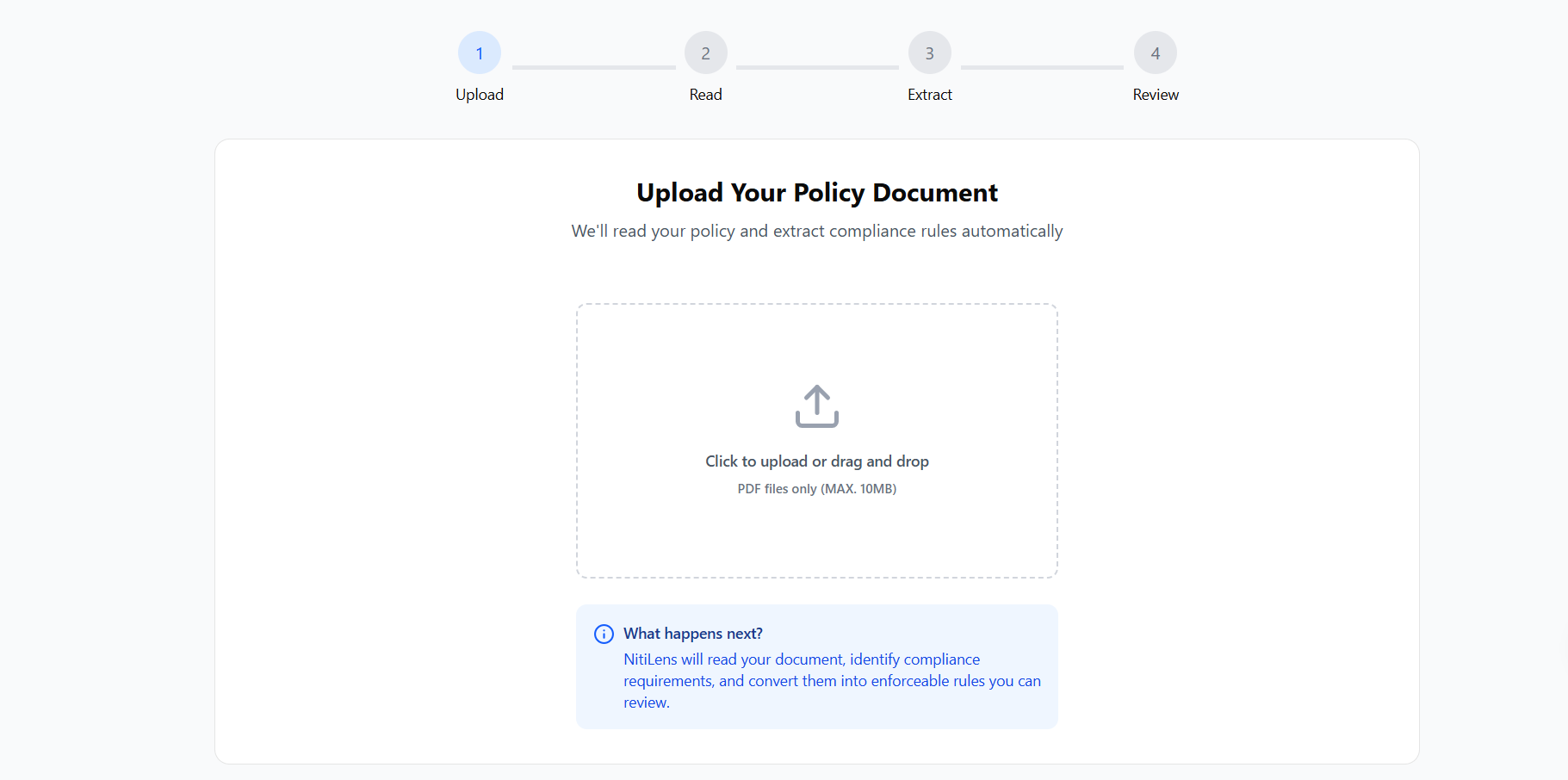The image size is (1568, 780).
Task: Click the "What happens next?" title
Action: (692, 634)
